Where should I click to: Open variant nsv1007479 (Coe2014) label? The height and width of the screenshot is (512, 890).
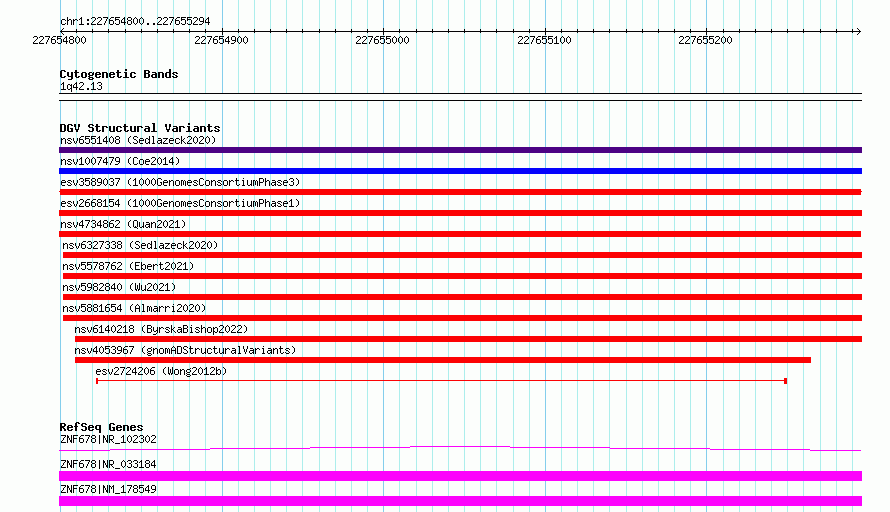(120, 161)
